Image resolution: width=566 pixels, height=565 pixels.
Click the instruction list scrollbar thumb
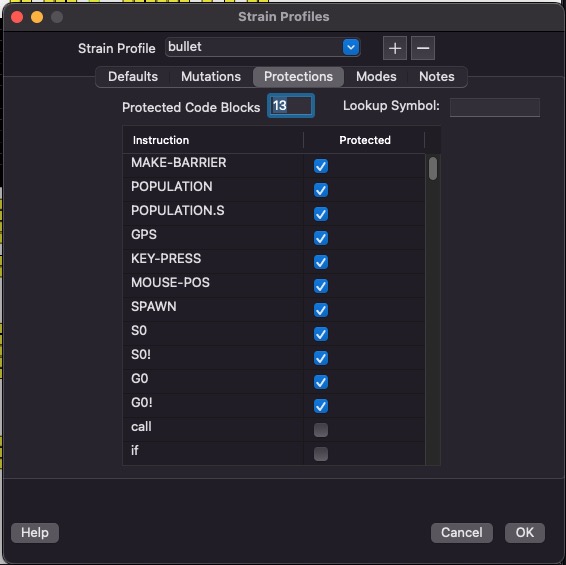tap(433, 168)
